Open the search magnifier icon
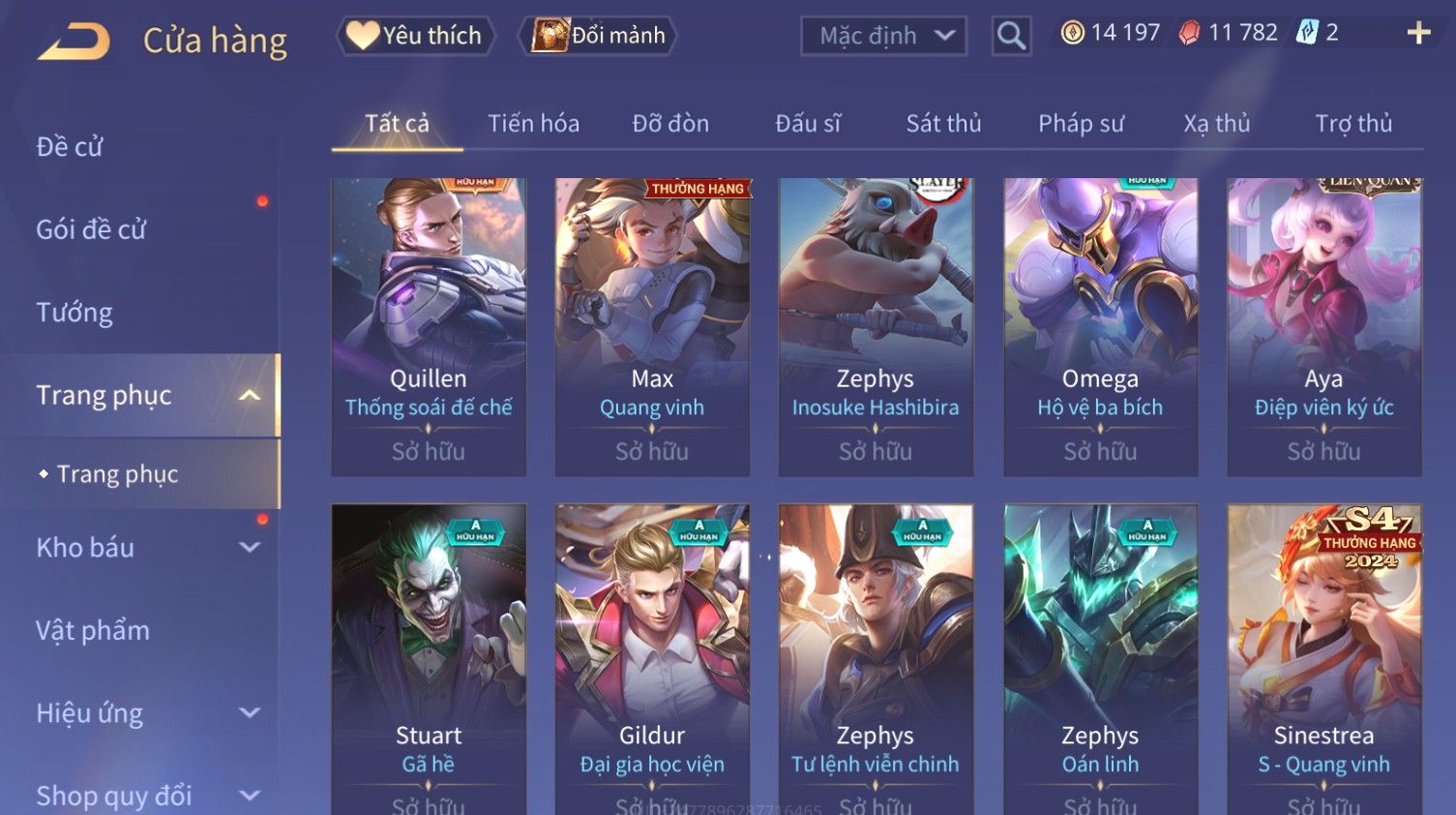Screen dimensions: 1456x815 [1011, 36]
